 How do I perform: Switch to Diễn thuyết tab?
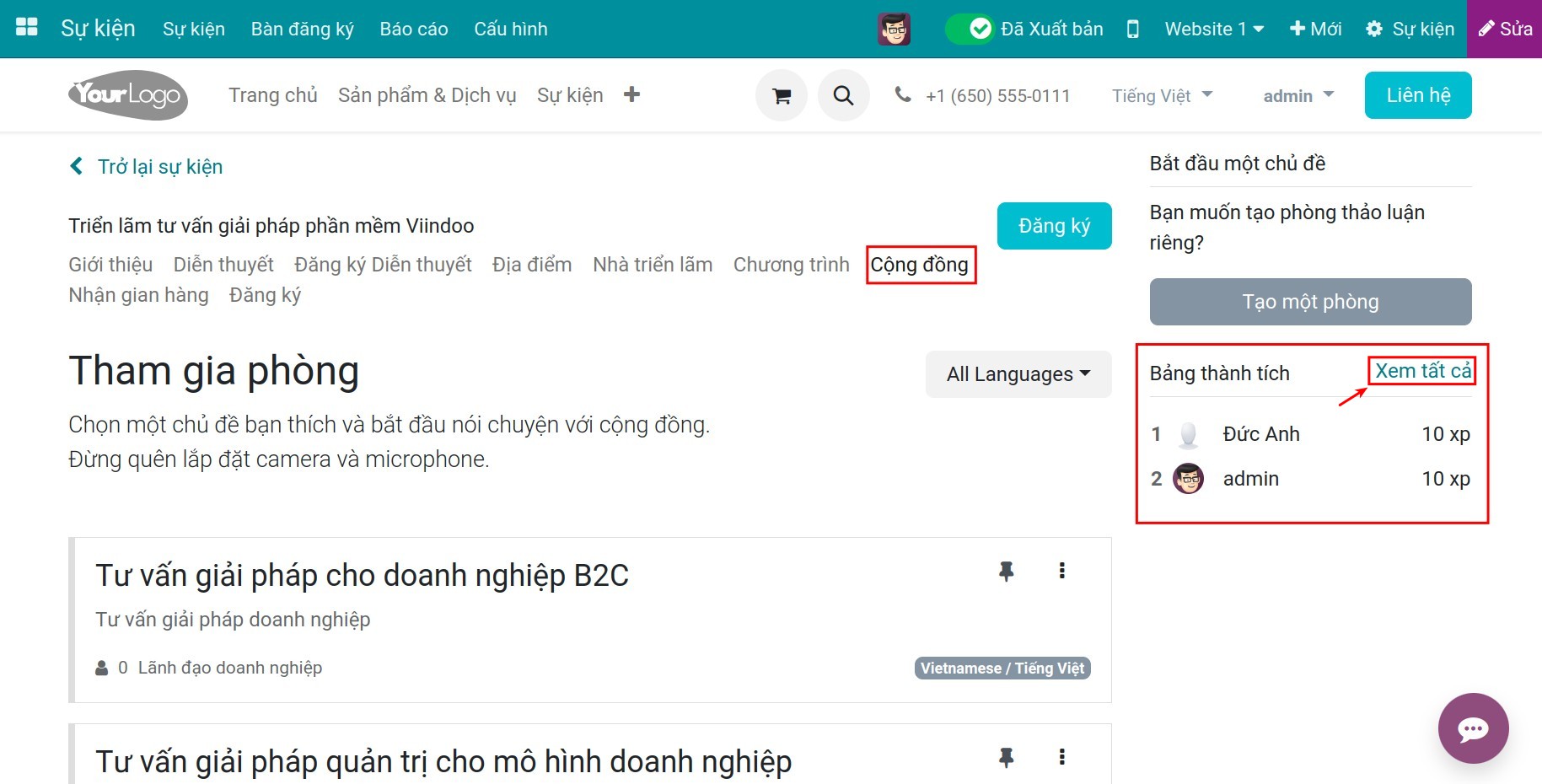coord(223,265)
